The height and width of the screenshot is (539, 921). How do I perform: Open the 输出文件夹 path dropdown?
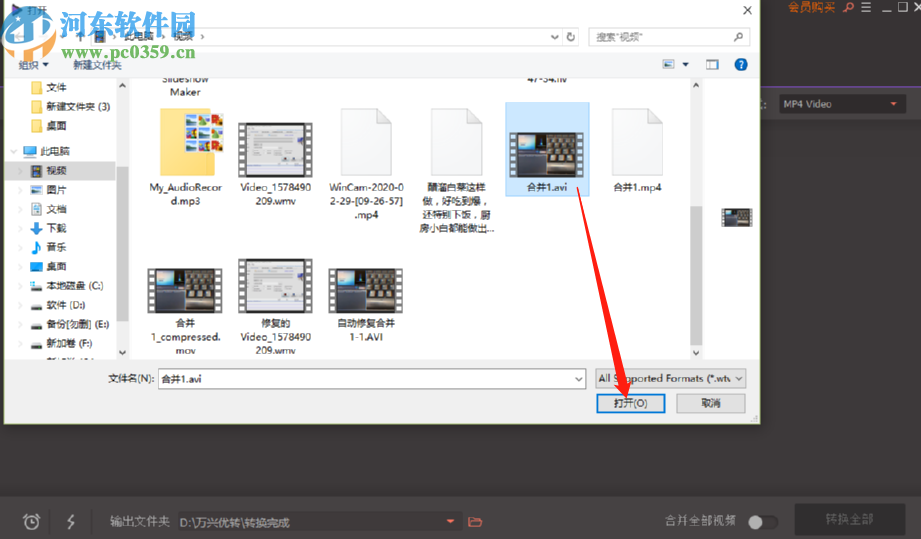click(450, 521)
